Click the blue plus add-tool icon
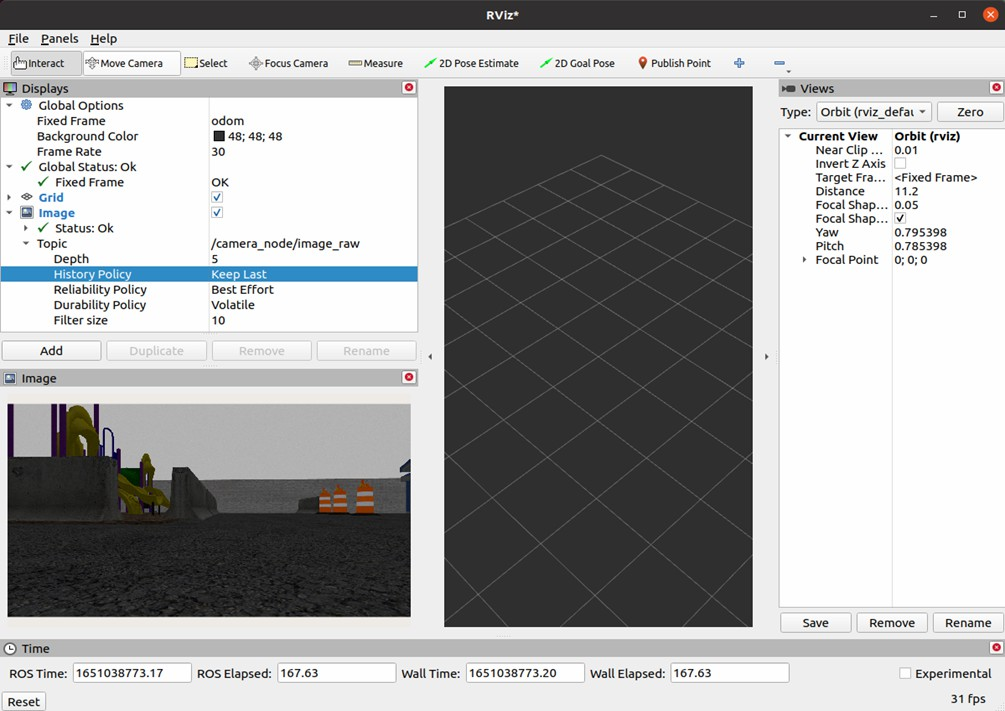The image size is (1005, 711). click(739, 63)
